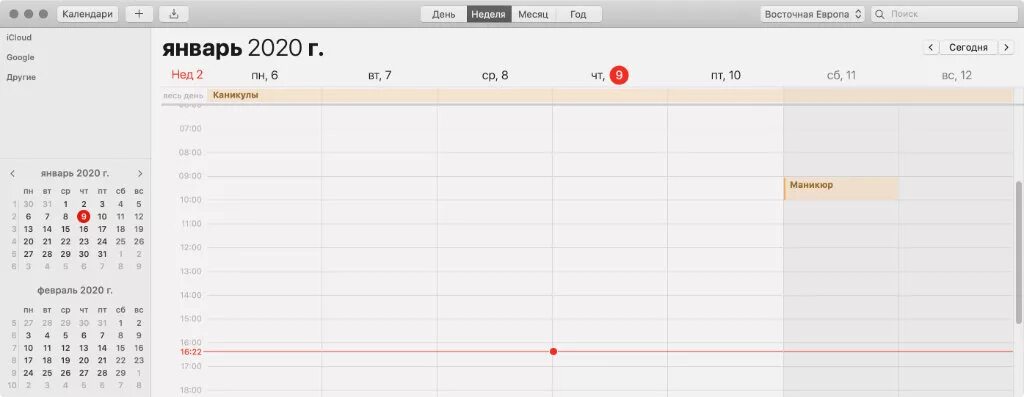This screenshot has width=1024, height=397.
Task: Click the 09:00 time label
Action: (191, 176)
